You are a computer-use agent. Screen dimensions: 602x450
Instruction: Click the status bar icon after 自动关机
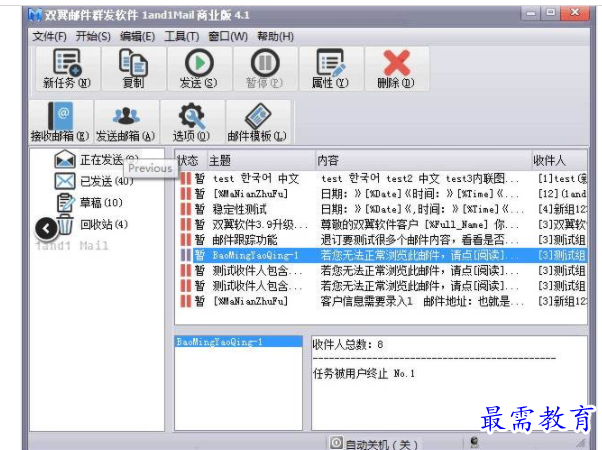pyautogui.click(x=474, y=442)
